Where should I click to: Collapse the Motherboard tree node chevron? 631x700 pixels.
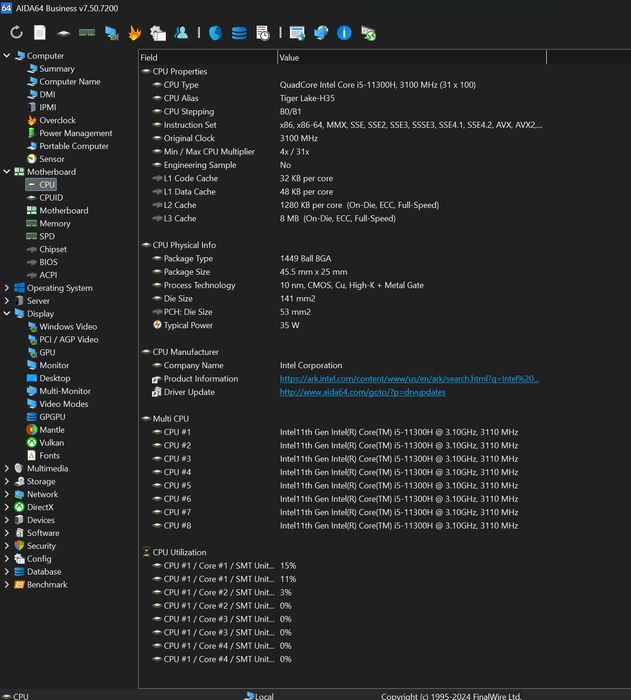[x=7, y=171]
